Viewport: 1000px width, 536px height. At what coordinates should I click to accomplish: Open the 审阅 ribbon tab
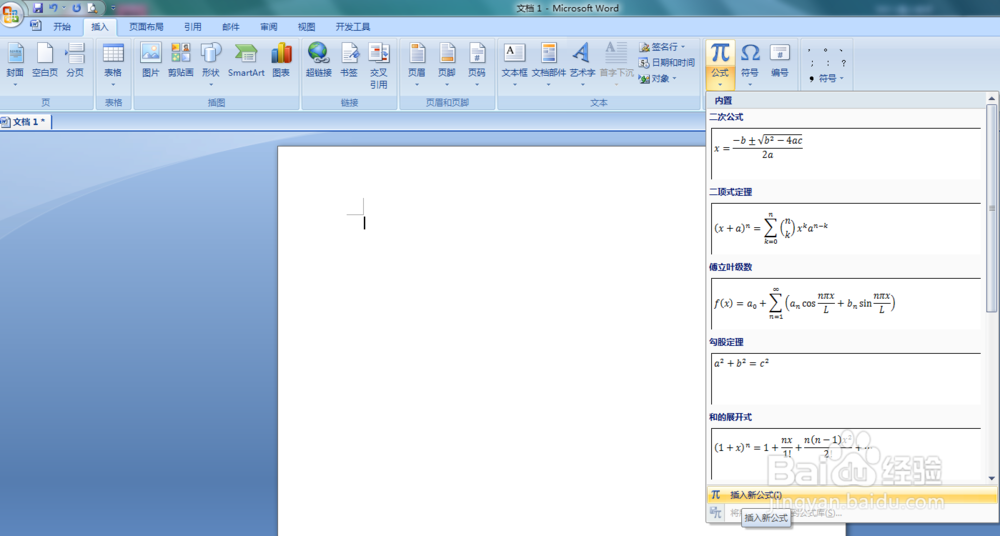268,27
